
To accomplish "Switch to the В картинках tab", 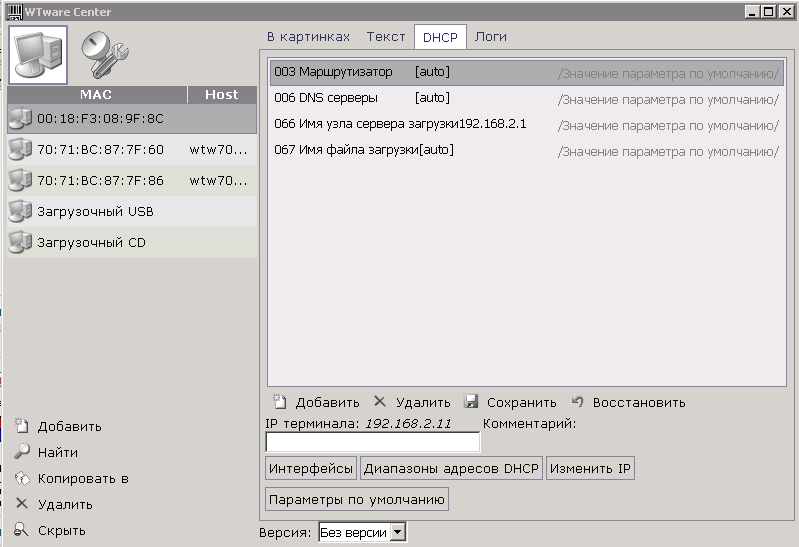I will click(308, 37).
